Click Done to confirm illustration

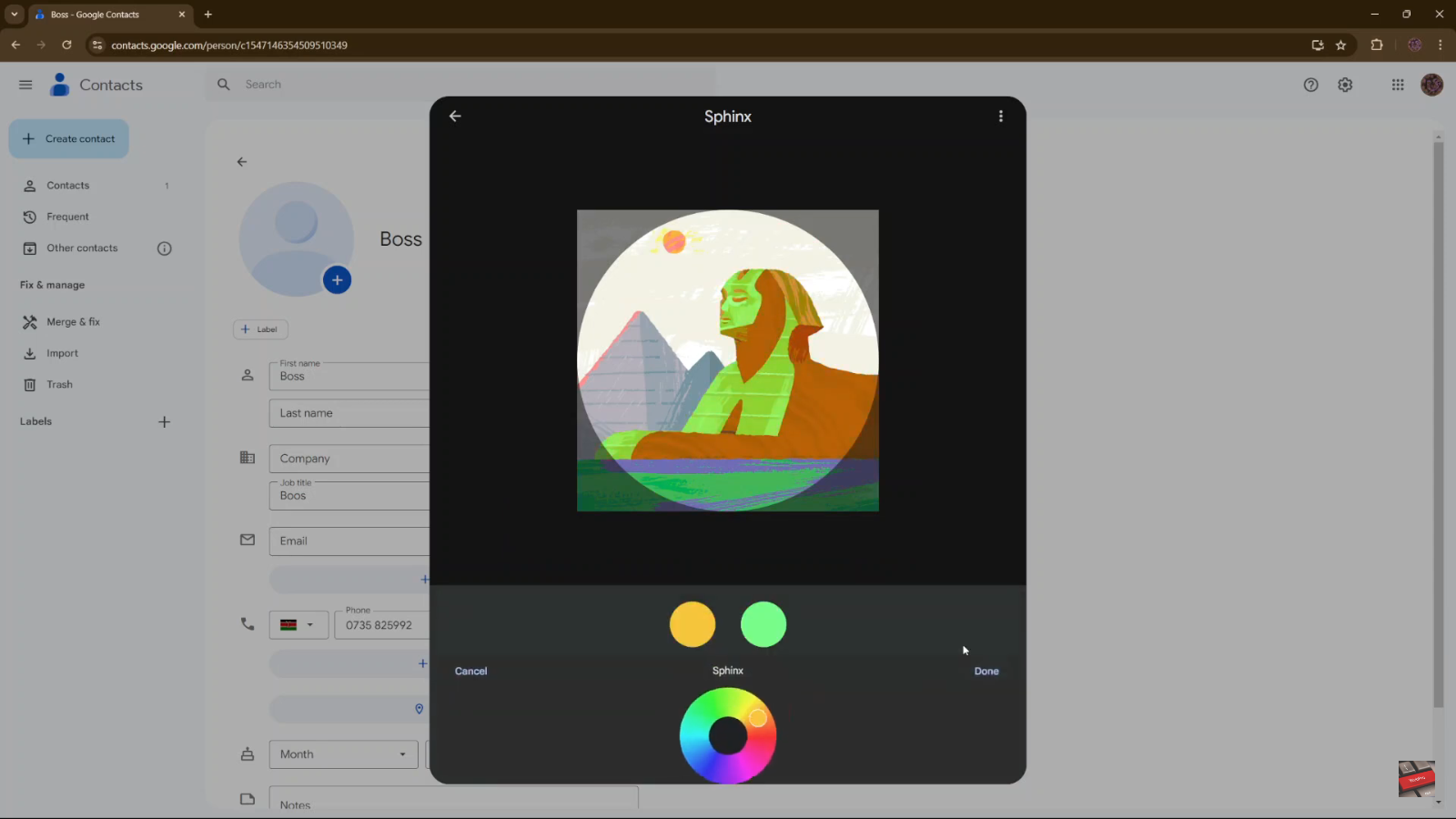click(986, 672)
